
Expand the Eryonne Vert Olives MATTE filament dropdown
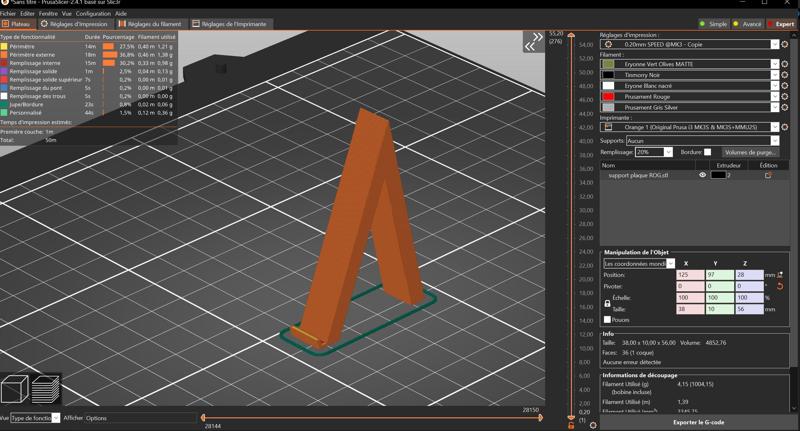click(x=774, y=64)
